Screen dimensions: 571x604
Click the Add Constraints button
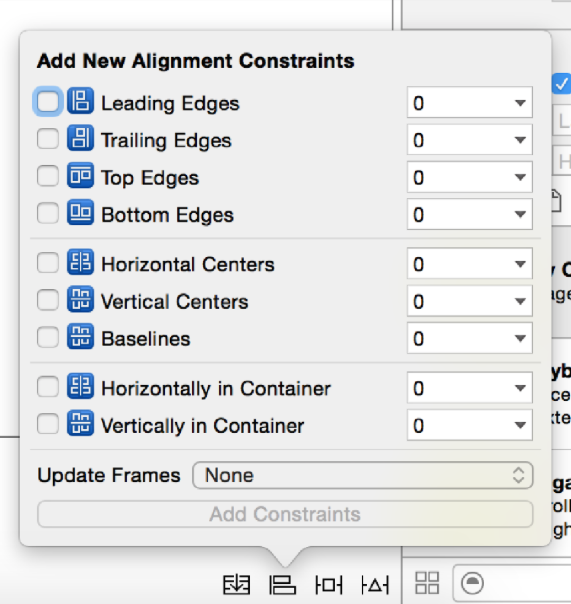pyautogui.click(x=286, y=514)
